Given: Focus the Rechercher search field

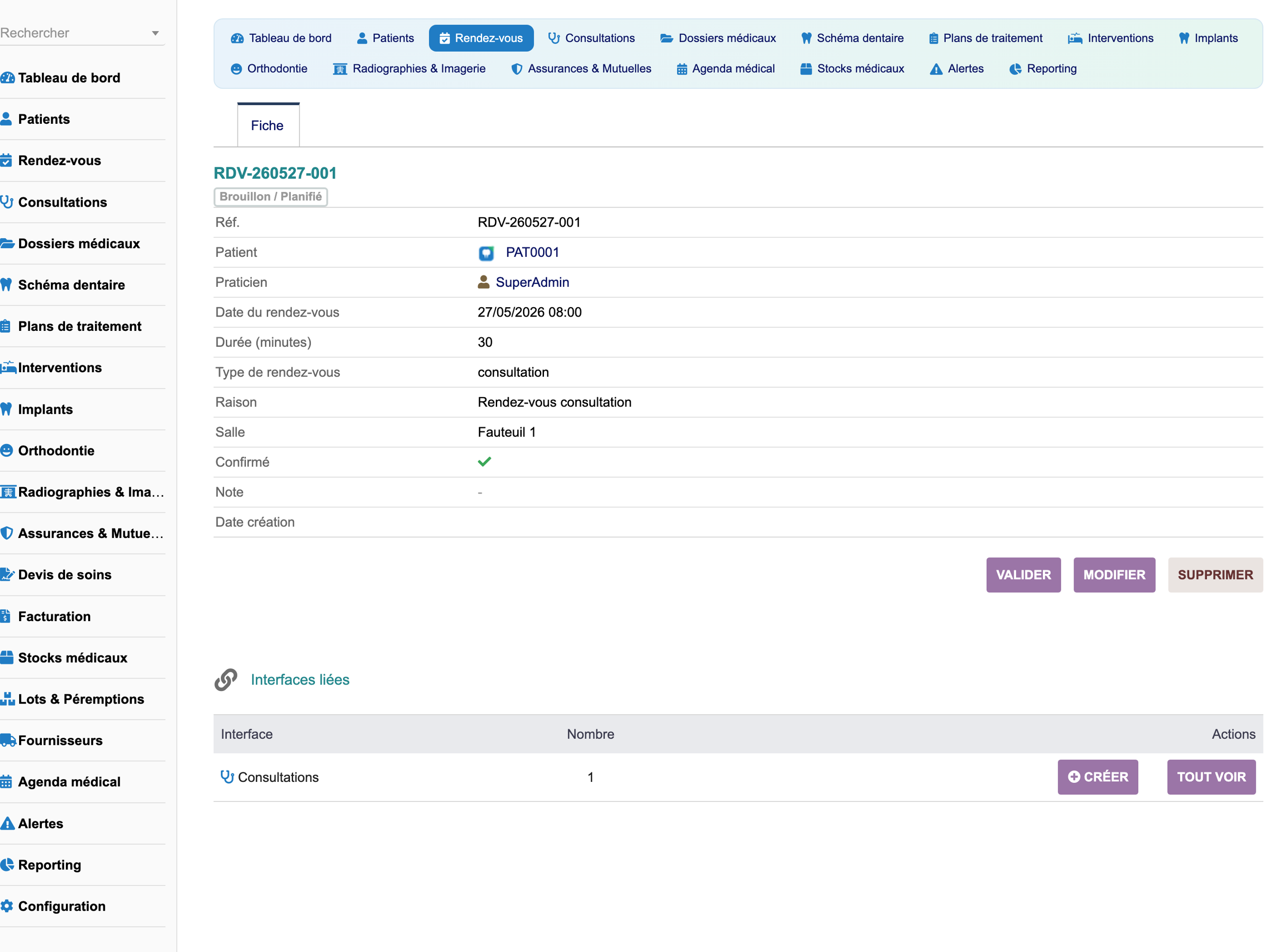Looking at the screenshot, I should coord(82,33).
